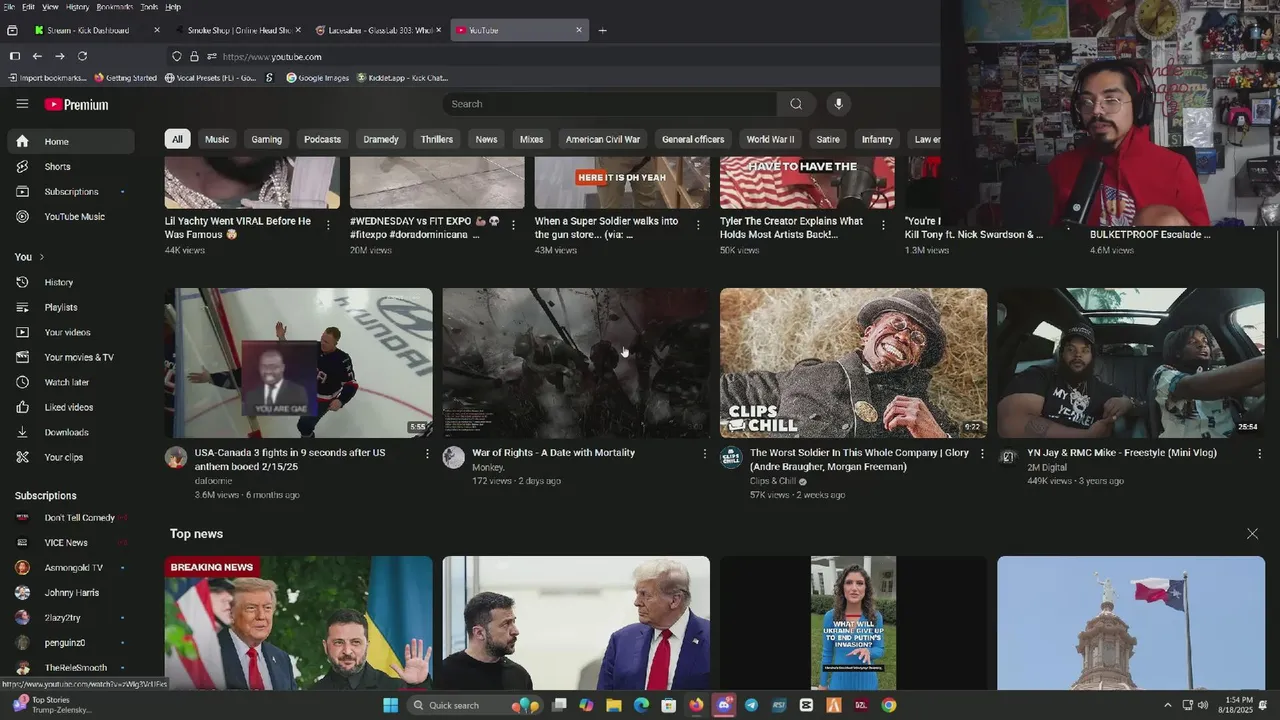This screenshot has width=1280, height=720.
Task: Open Windows Start menu
Action: 391,705
